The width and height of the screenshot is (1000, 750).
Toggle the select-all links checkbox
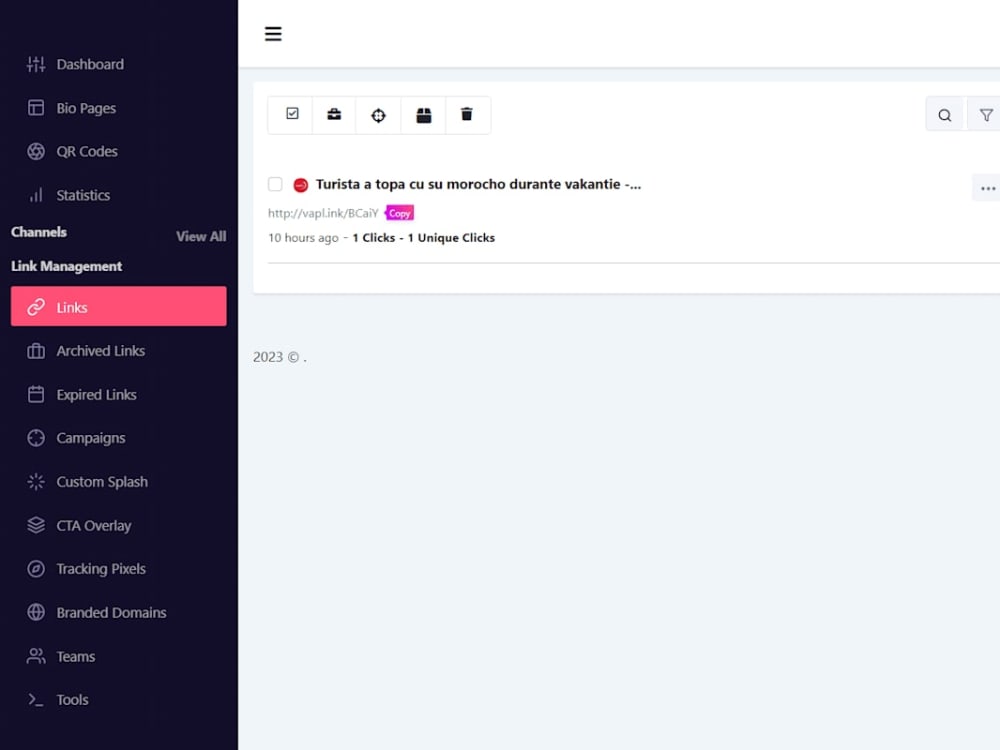click(289, 114)
